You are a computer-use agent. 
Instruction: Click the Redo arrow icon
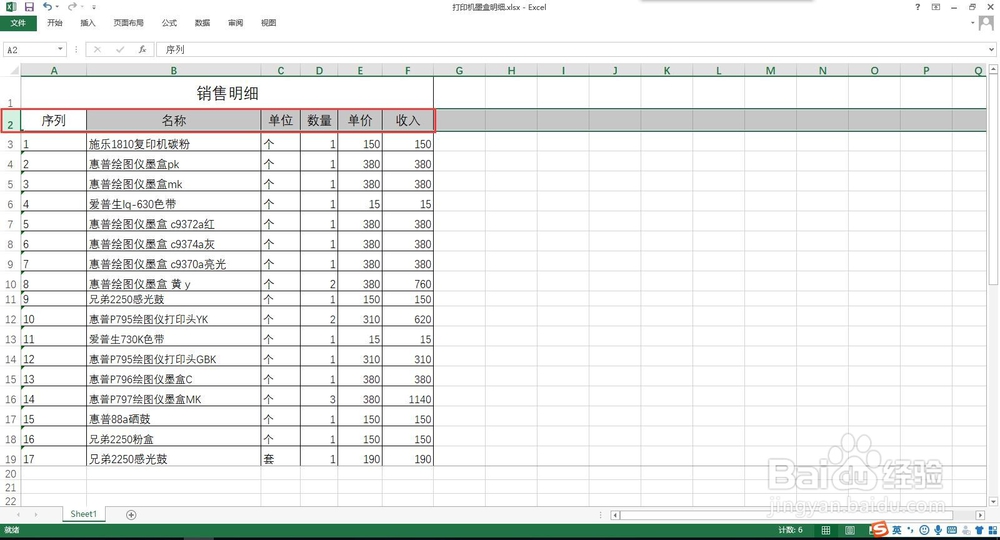click(x=72, y=7)
